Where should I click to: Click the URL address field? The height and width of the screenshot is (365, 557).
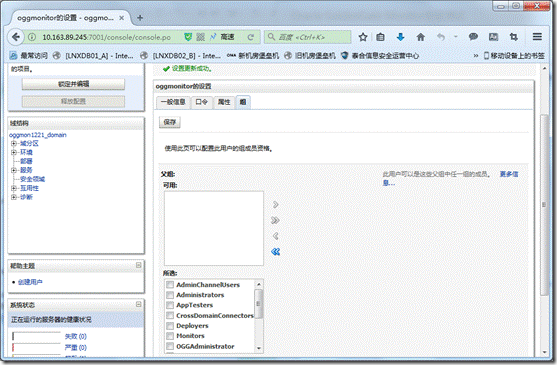(x=107, y=37)
